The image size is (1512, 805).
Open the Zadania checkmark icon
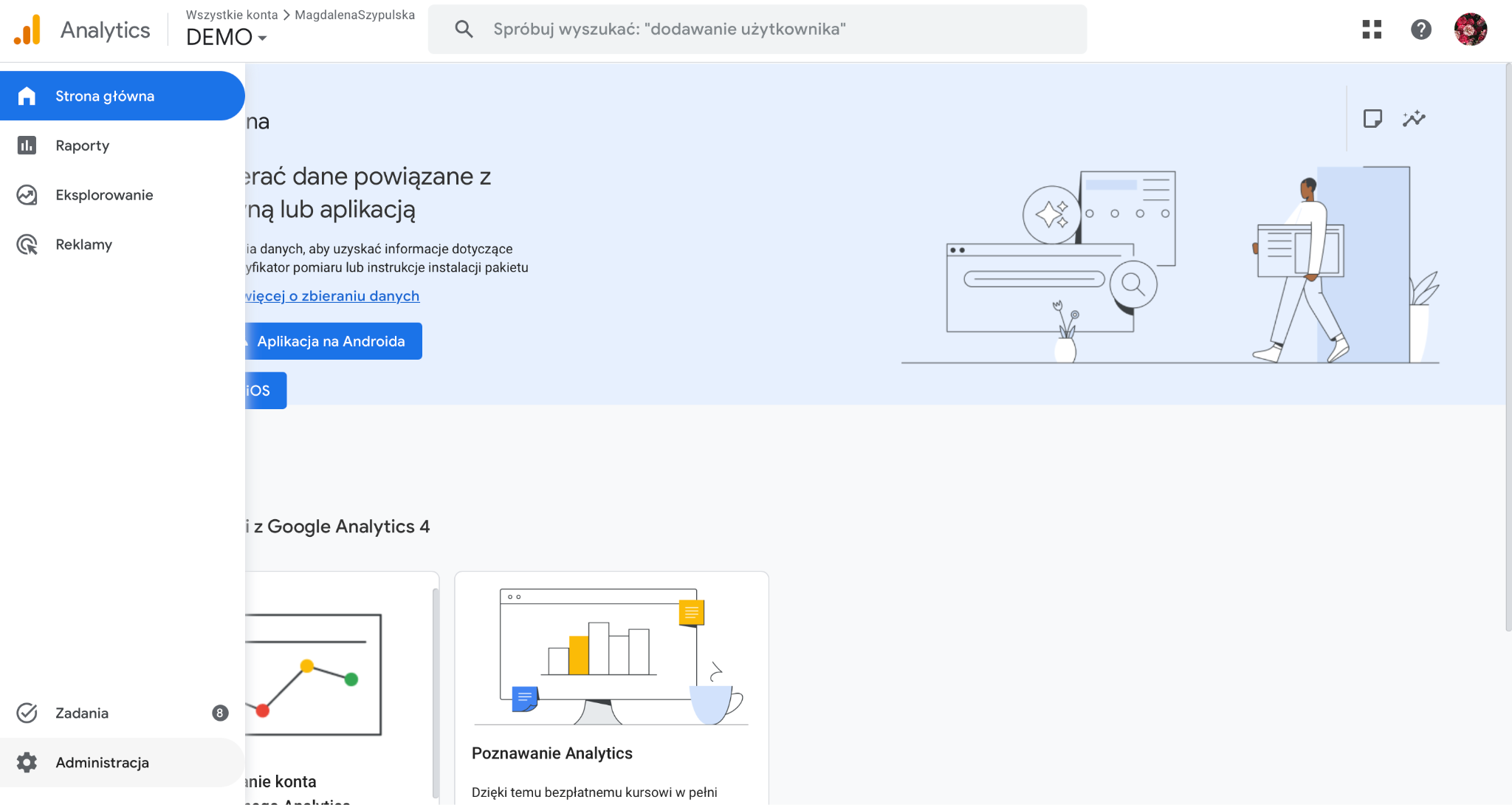pyautogui.click(x=27, y=713)
